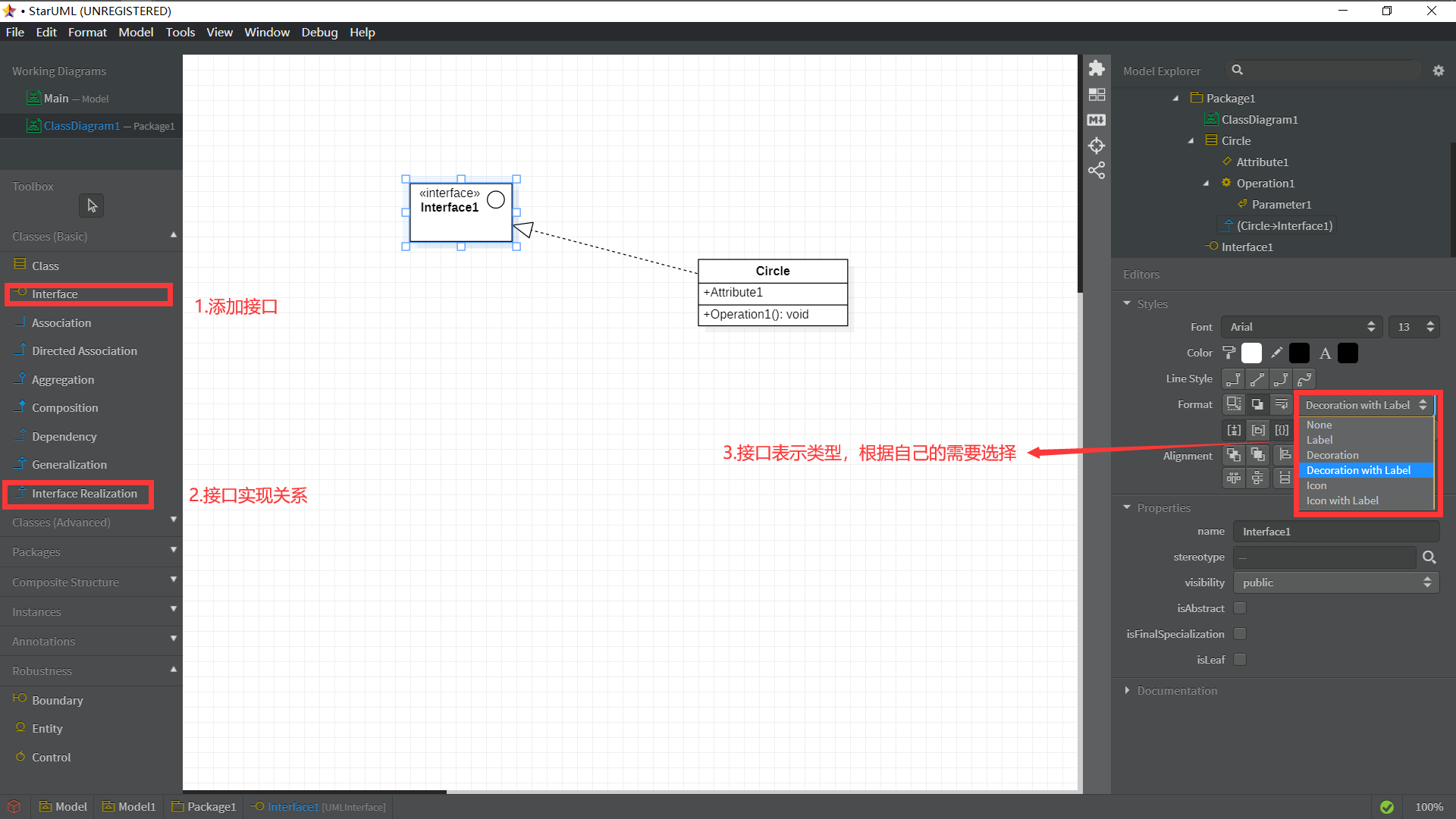Screen dimensions: 1456x819
Task: Select the Interface tool in toolbox
Action: (54, 293)
